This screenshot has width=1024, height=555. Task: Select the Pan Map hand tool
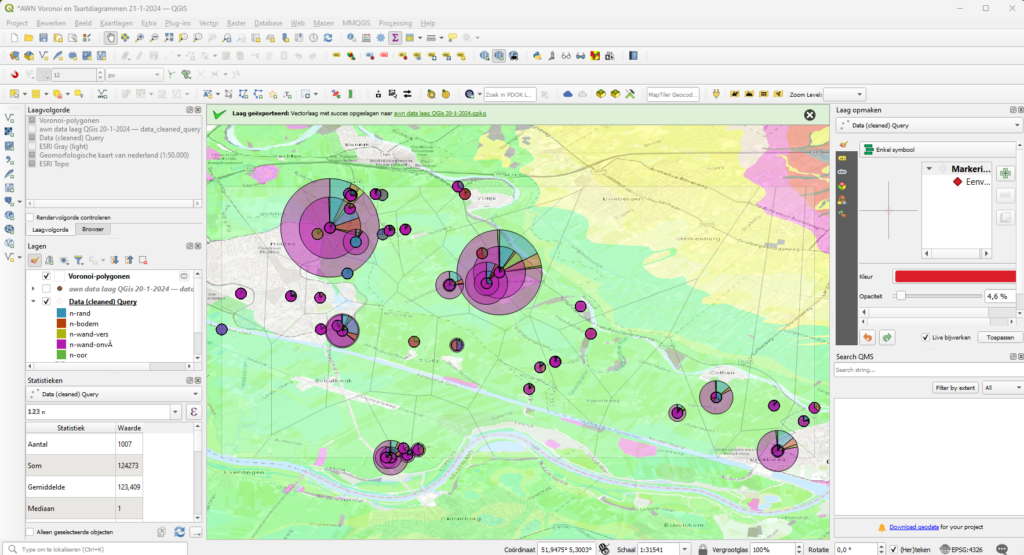[x=110, y=37]
